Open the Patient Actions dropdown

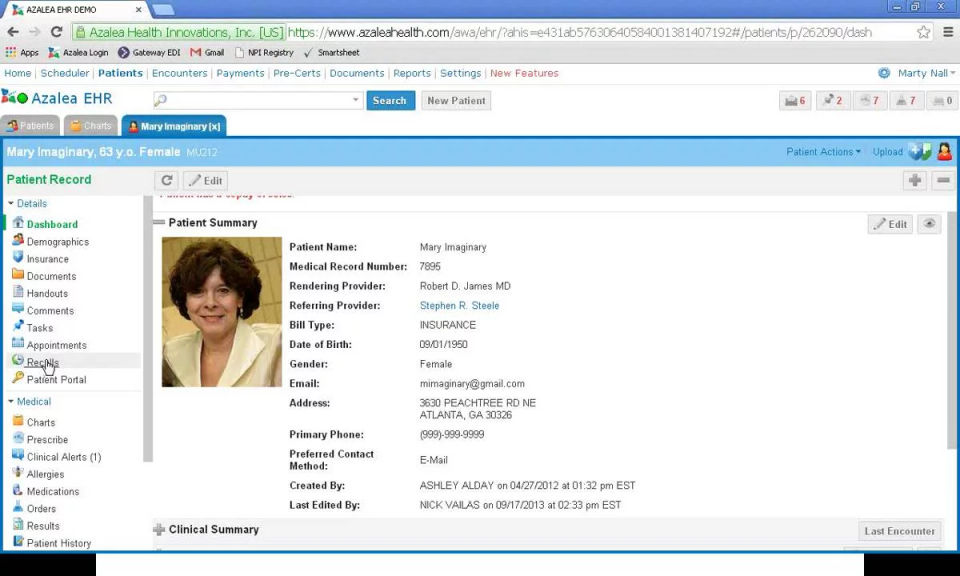(823, 152)
